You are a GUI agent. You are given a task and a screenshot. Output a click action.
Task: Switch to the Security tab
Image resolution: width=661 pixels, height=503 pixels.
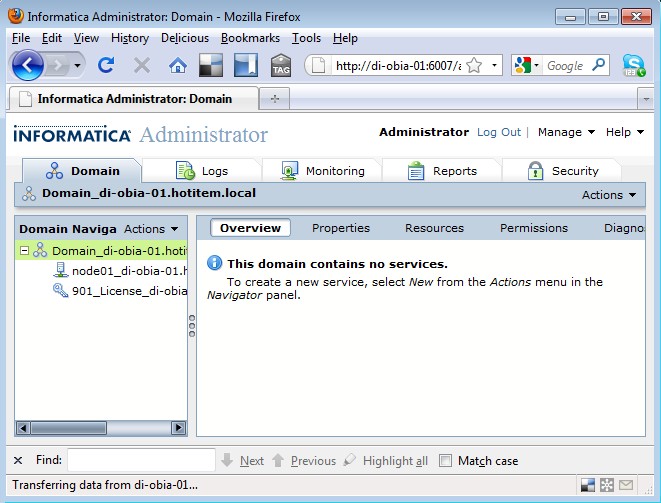(562, 171)
